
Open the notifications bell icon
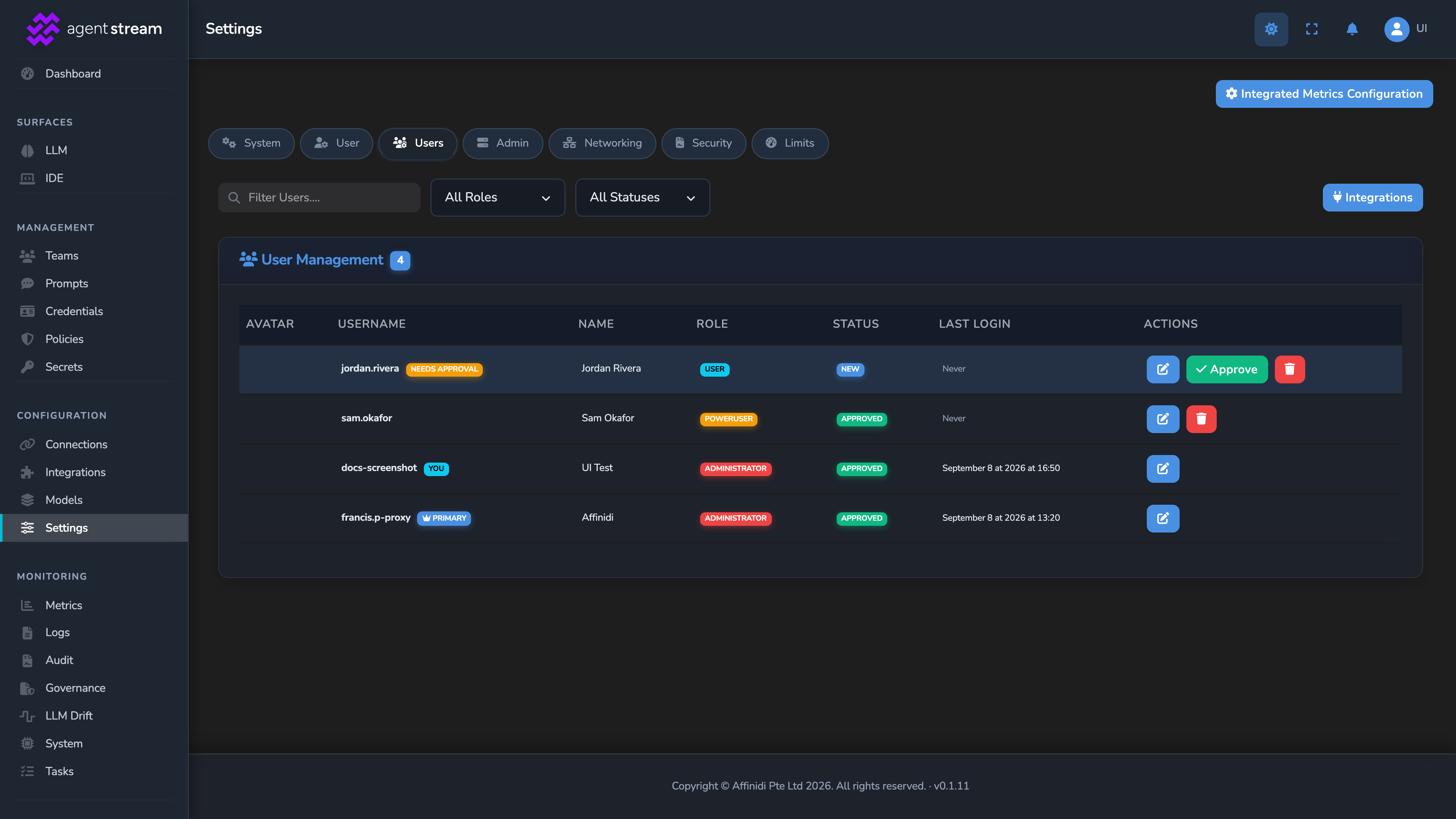click(1352, 29)
